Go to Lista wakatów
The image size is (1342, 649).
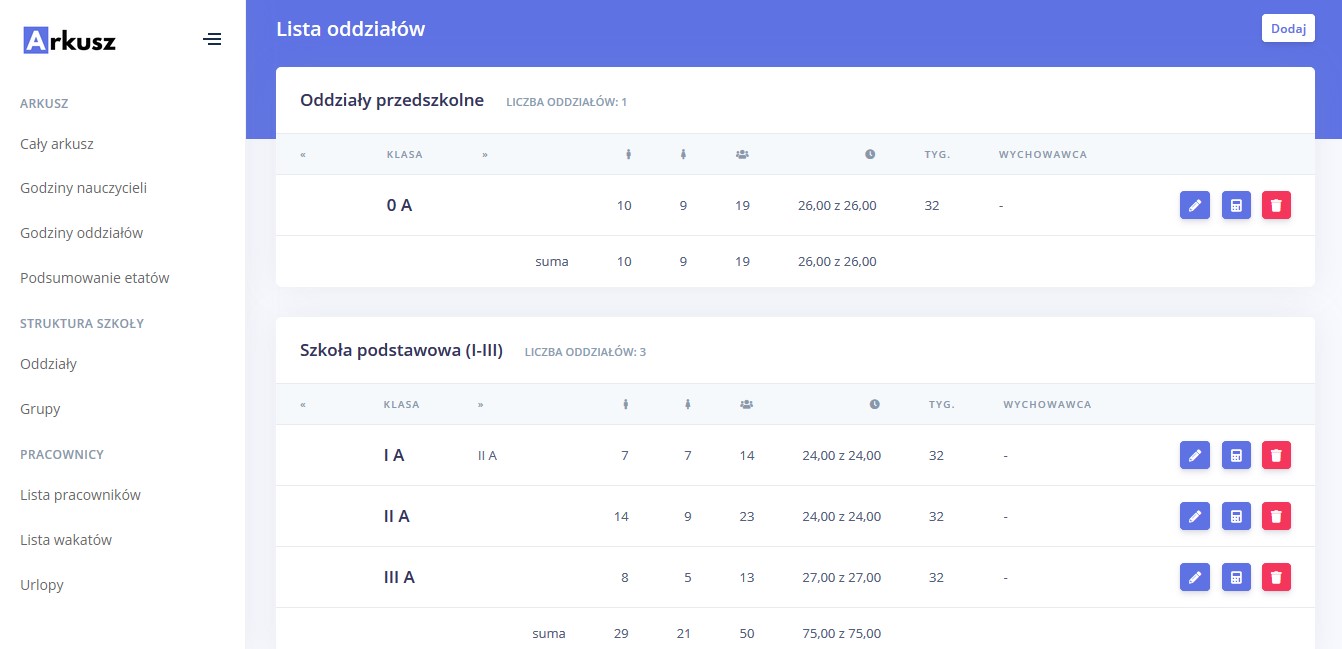point(66,539)
